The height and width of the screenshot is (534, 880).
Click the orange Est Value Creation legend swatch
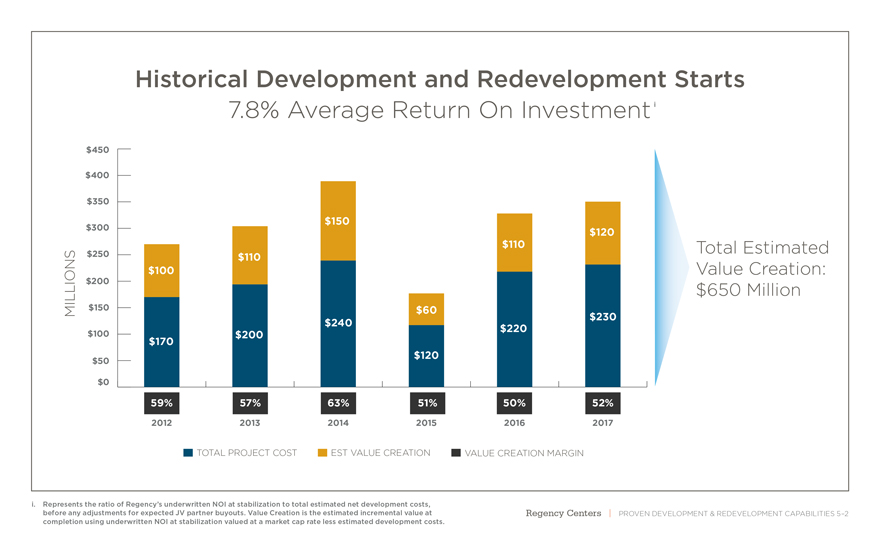click(x=322, y=453)
